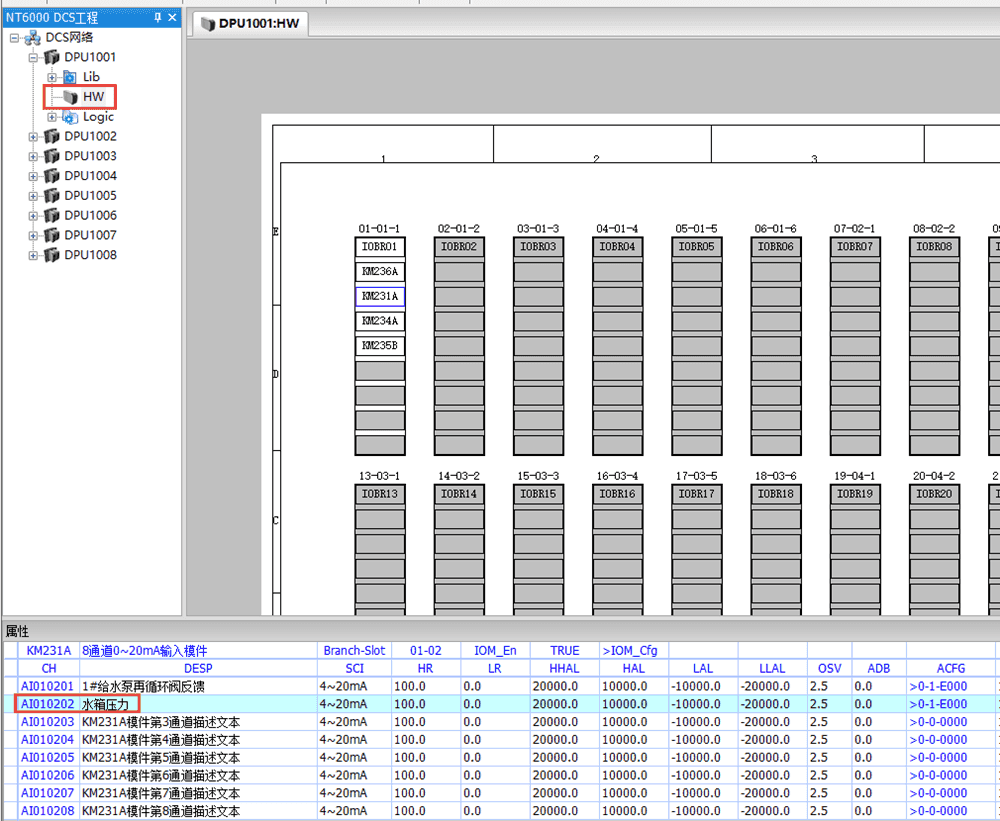Select the IOBR08 branch block

point(934,247)
